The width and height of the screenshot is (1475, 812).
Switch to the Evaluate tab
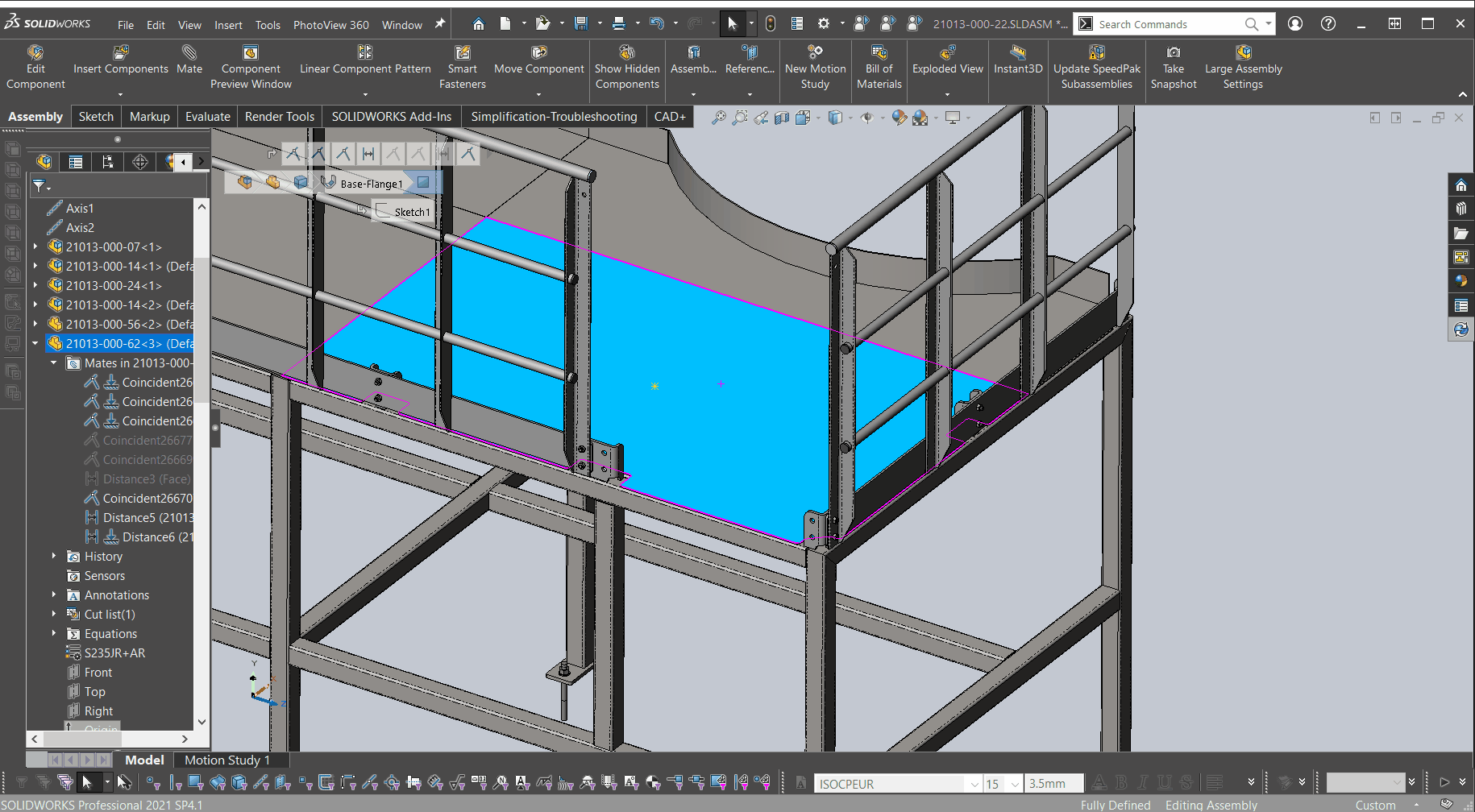[x=207, y=116]
